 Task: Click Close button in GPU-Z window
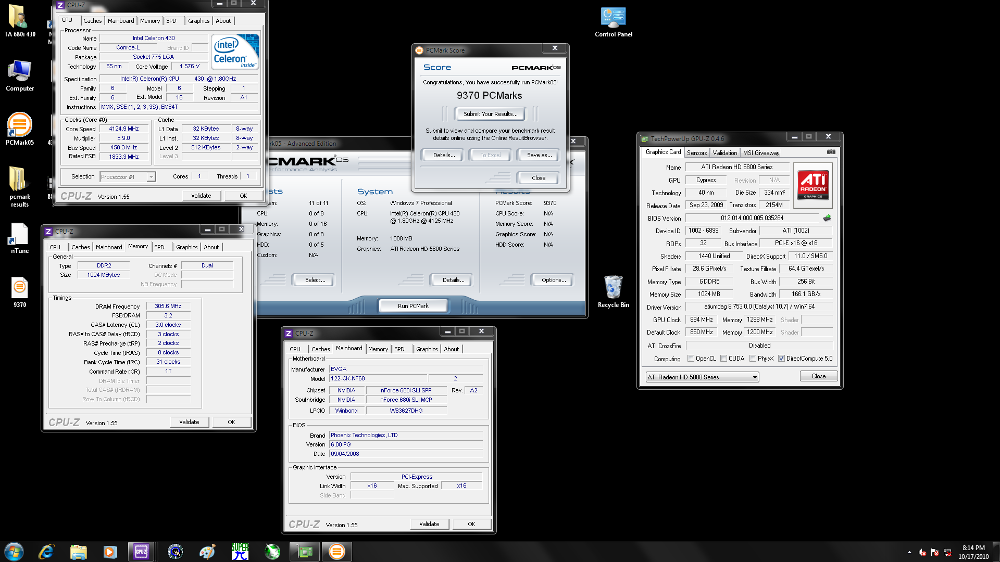pos(819,376)
